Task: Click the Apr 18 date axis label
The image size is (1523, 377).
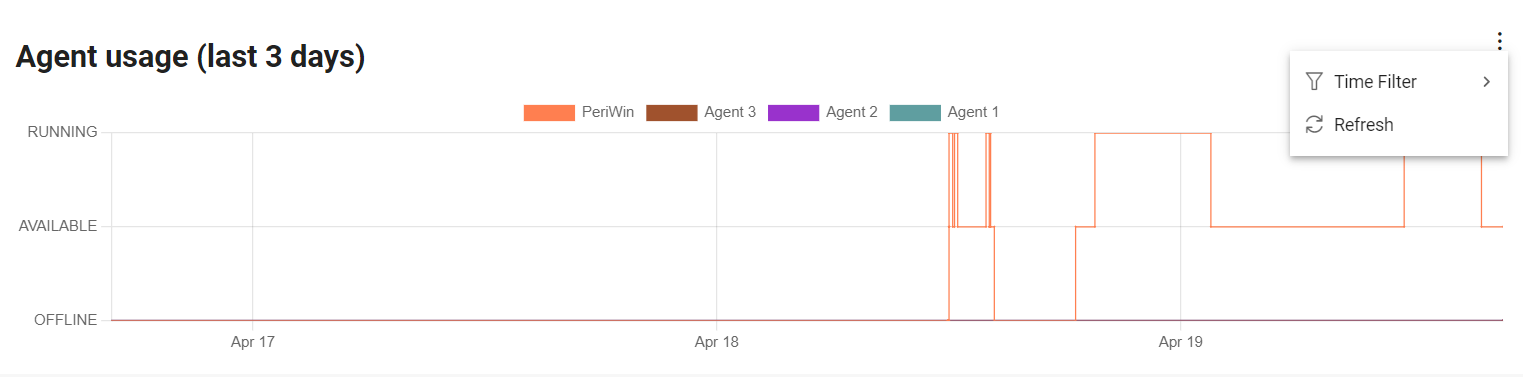Action: coord(717,342)
